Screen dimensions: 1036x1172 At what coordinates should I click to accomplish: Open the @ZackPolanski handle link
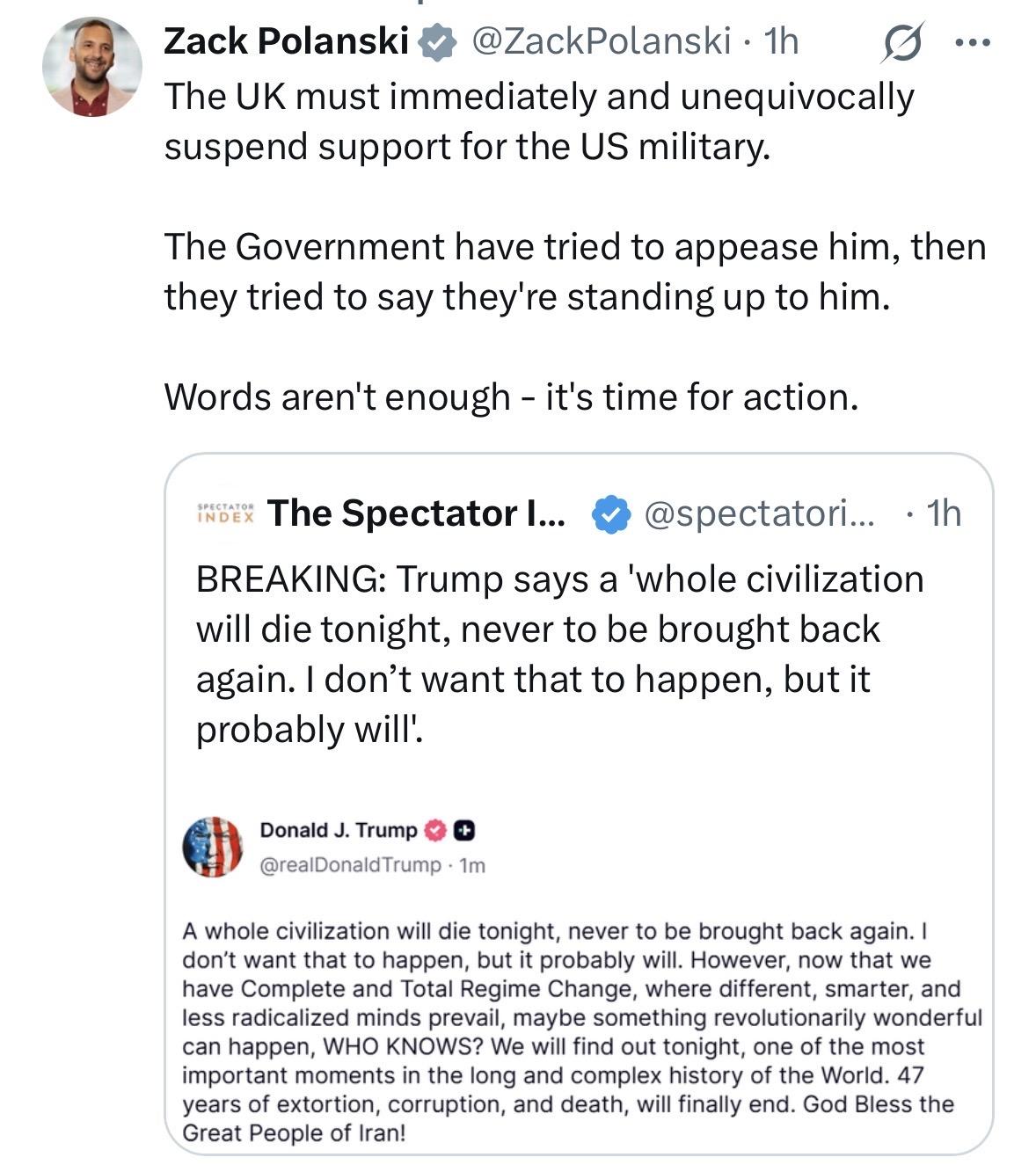(x=602, y=40)
